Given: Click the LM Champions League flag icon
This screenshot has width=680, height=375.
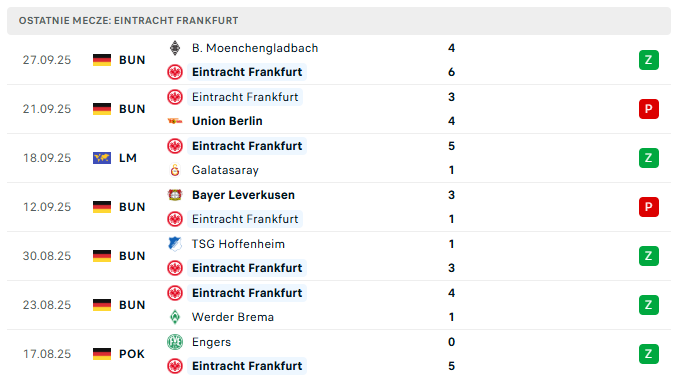Looking at the screenshot, I should click(x=102, y=158).
